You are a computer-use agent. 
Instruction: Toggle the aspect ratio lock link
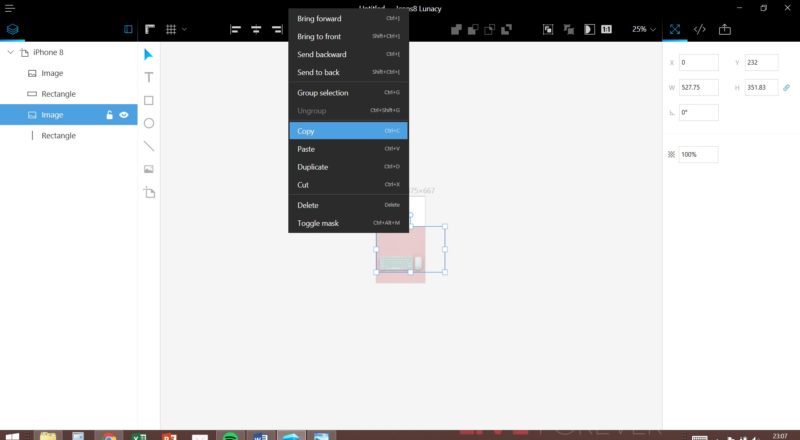pos(786,88)
